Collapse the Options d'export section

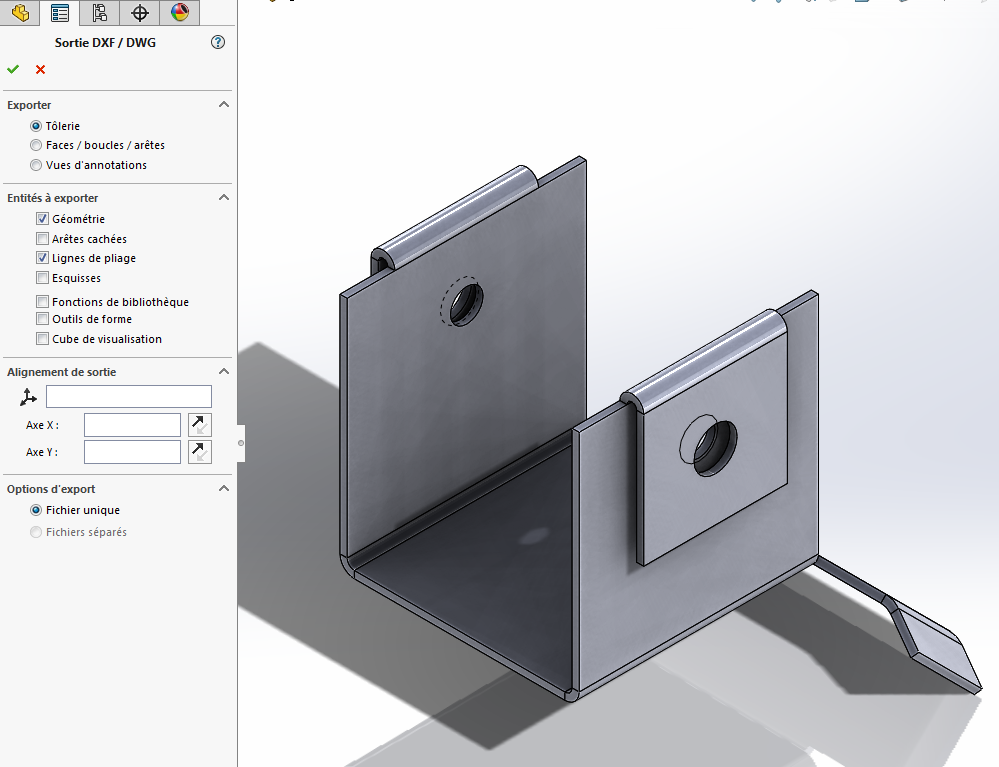tap(224, 489)
